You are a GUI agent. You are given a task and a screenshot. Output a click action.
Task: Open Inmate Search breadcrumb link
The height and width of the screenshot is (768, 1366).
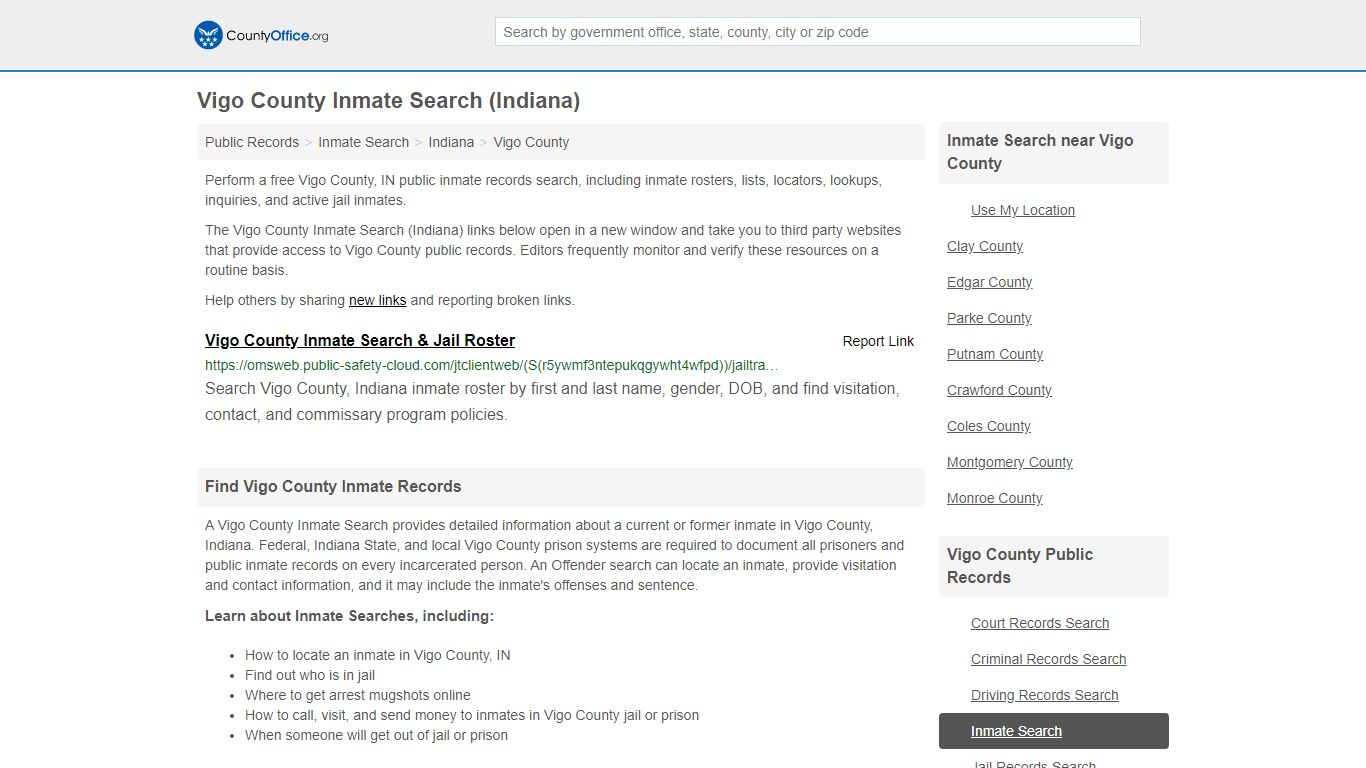tap(363, 142)
